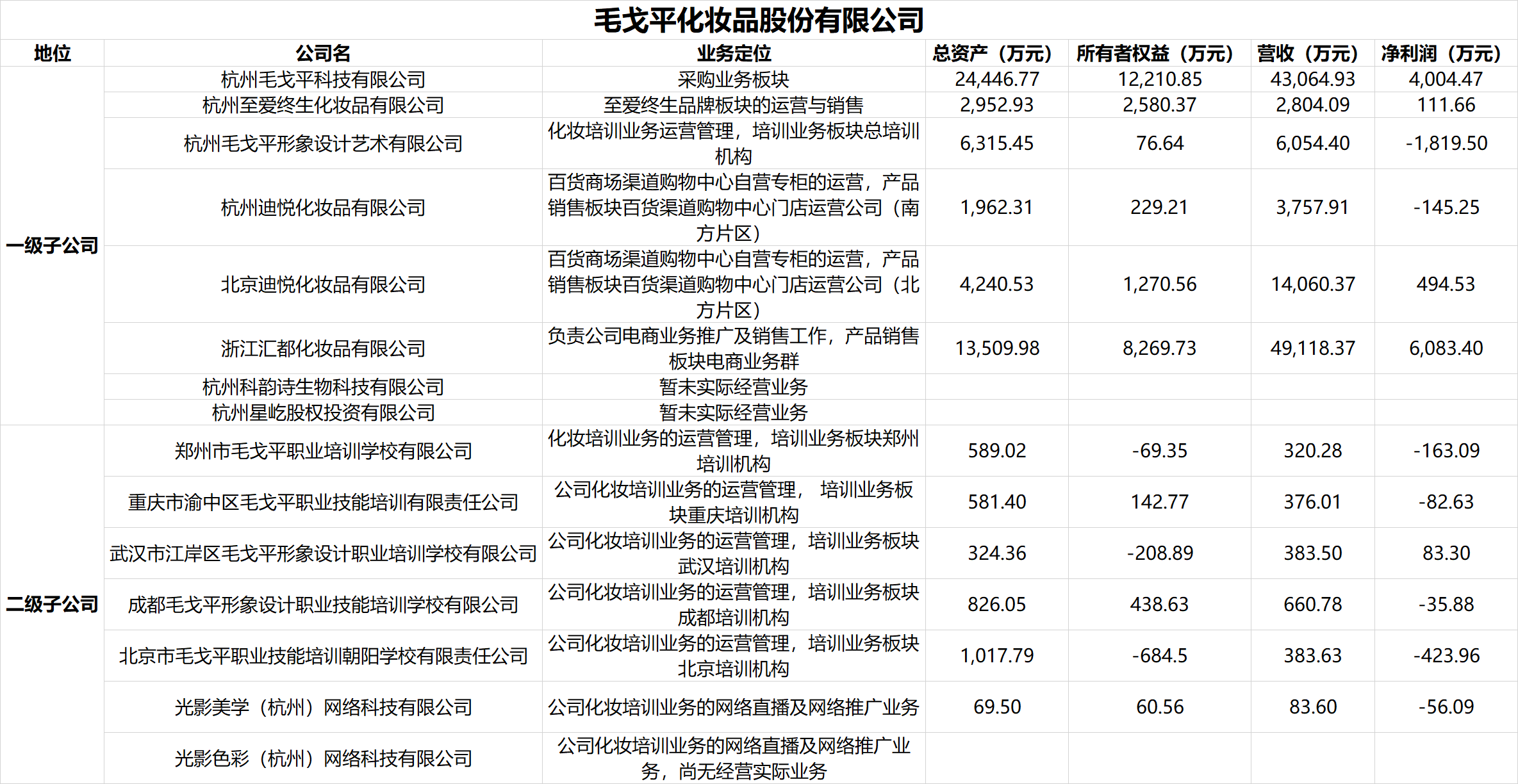Viewport: 1518px width, 784px height.
Task: Select revenue value 2,804.09
Action: pyautogui.click(x=1312, y=105)
